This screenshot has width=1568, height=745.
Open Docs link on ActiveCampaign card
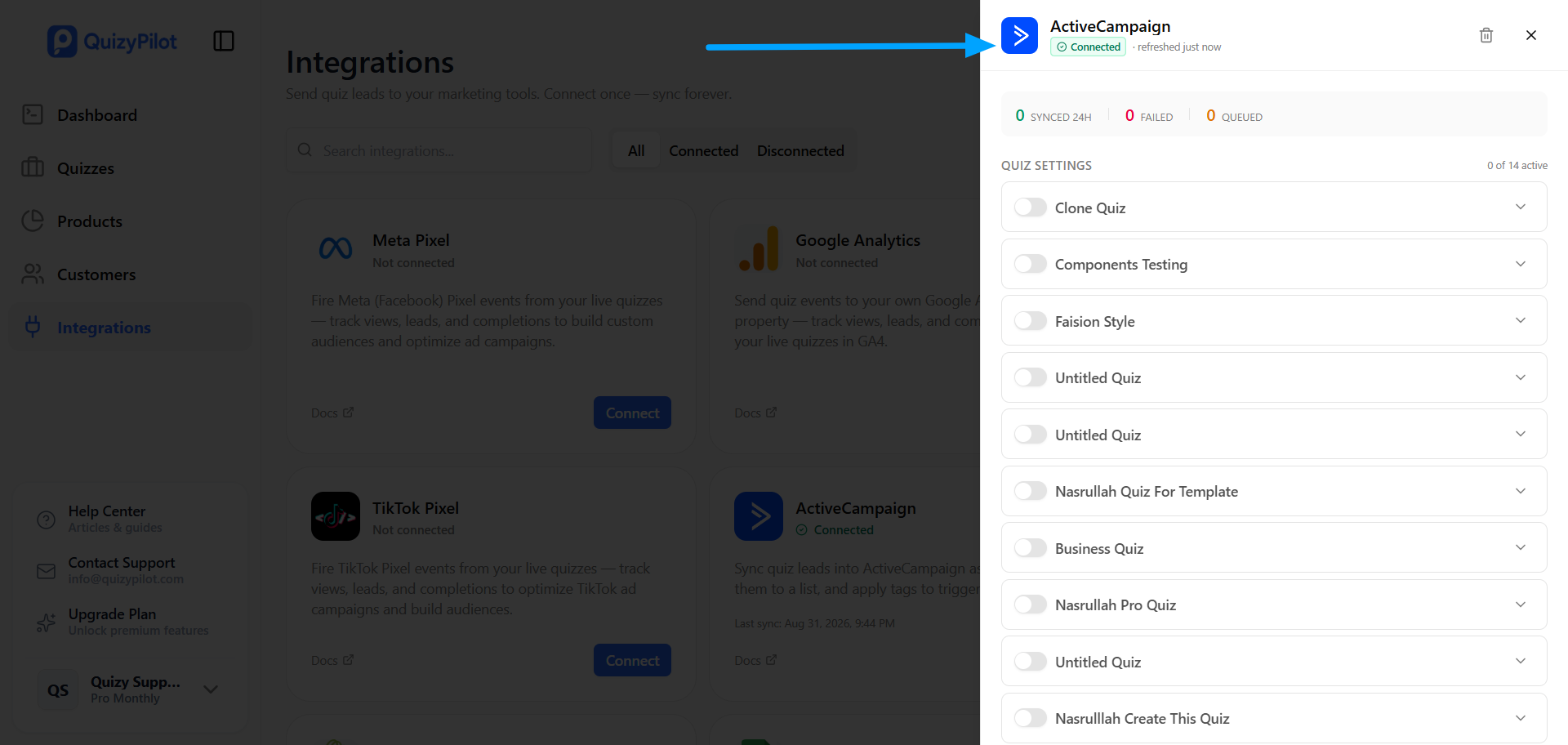[x=755, y=660]
